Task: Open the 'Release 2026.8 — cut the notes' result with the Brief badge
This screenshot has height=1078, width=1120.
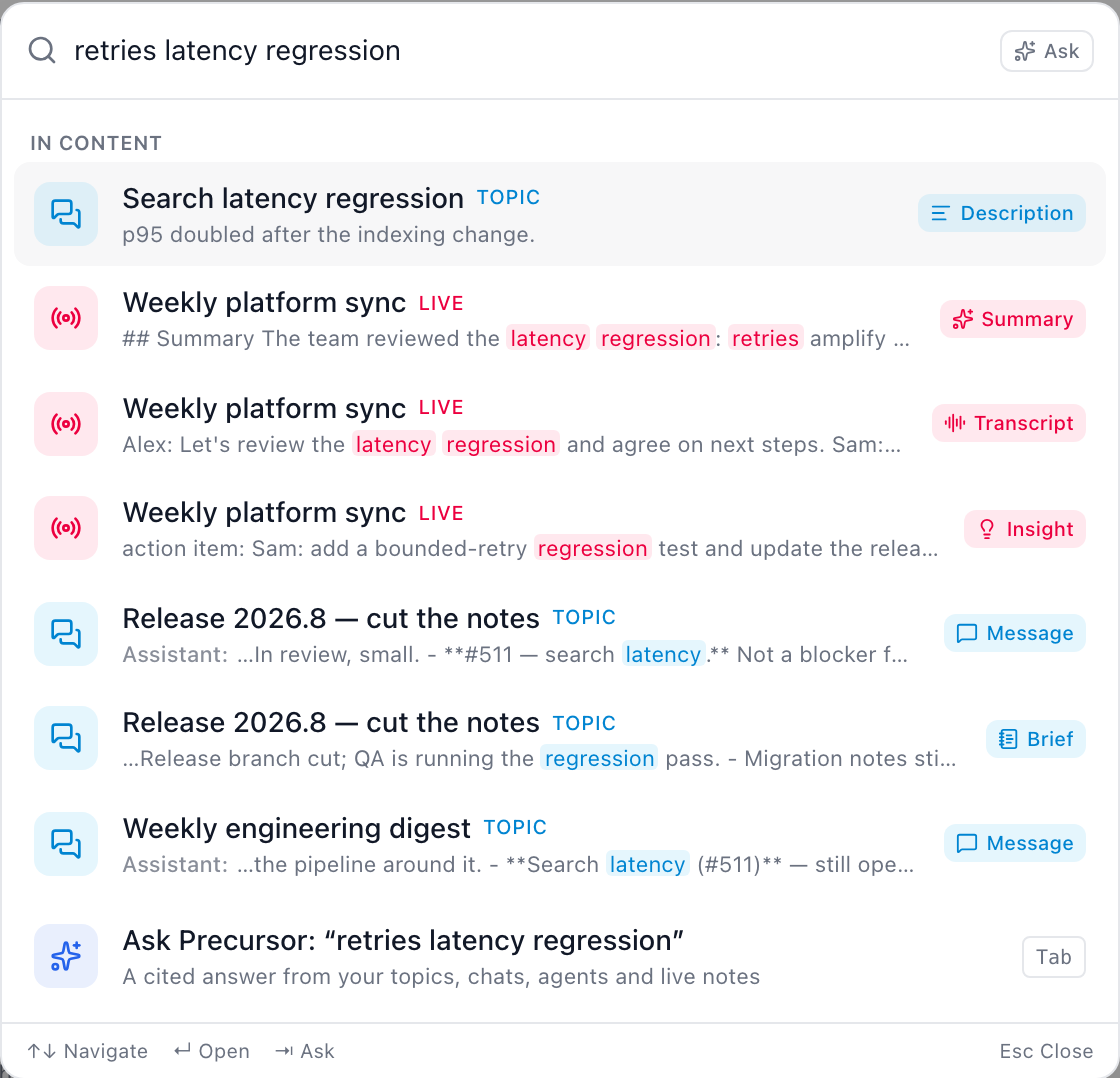Action: (560, 739)
